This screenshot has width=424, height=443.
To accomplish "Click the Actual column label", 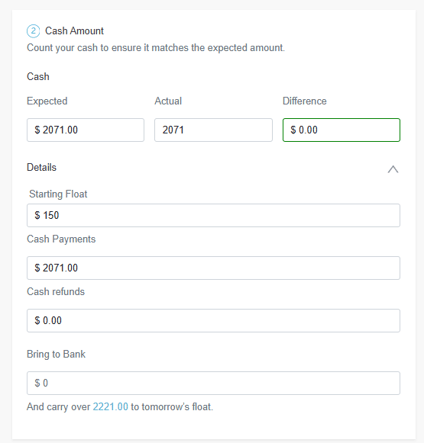I will [168, 101].
